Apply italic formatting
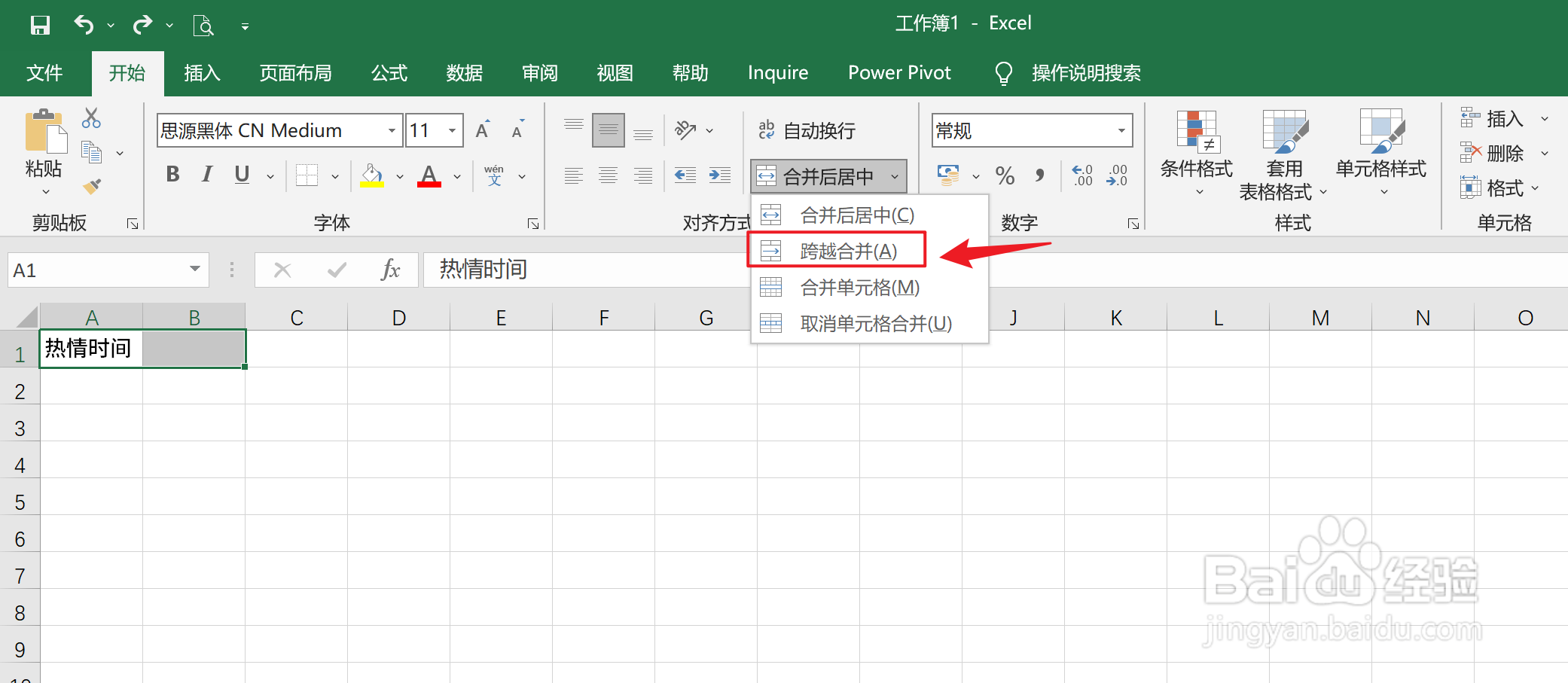This screenshot has height=683, width=1568. (x=206, y=175)
